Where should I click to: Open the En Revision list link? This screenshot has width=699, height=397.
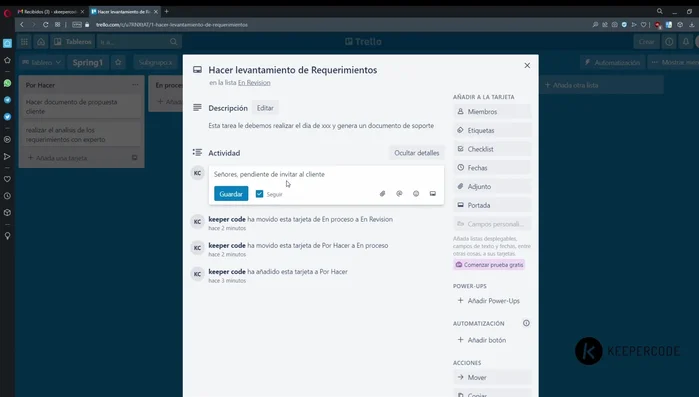coord(254,83)
